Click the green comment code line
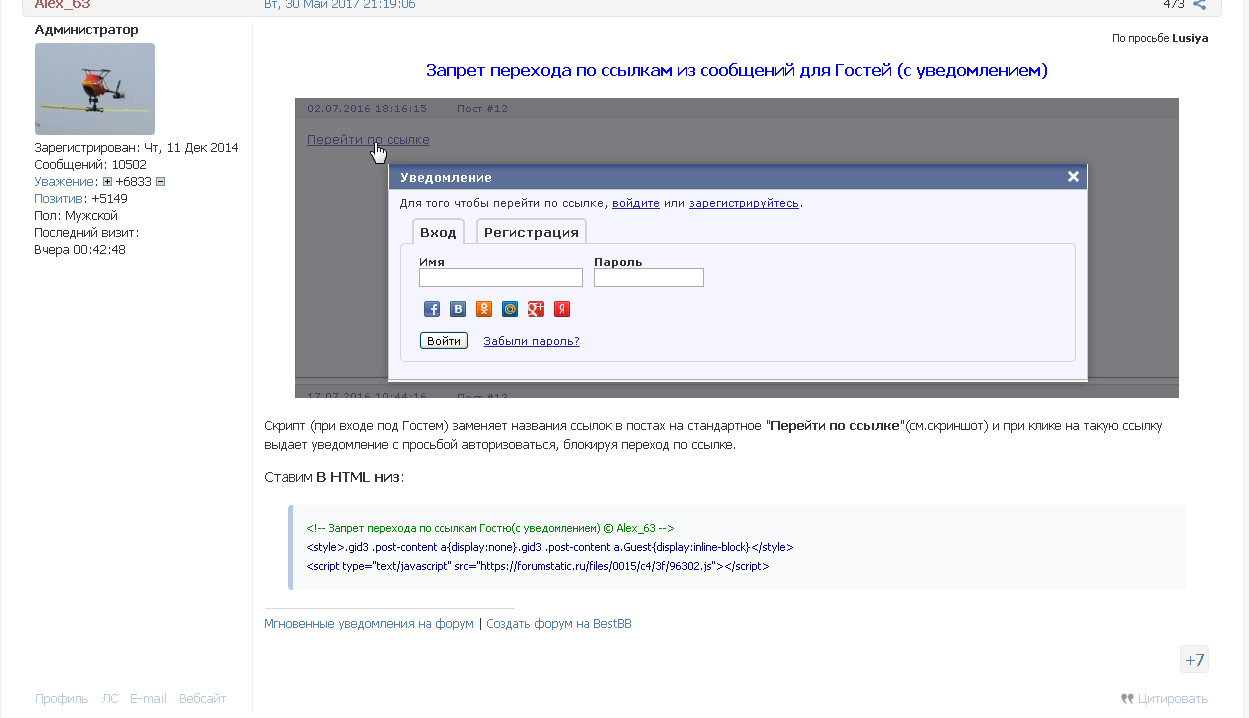Screen dimensions: 1249x718 [x=490, y=528]
